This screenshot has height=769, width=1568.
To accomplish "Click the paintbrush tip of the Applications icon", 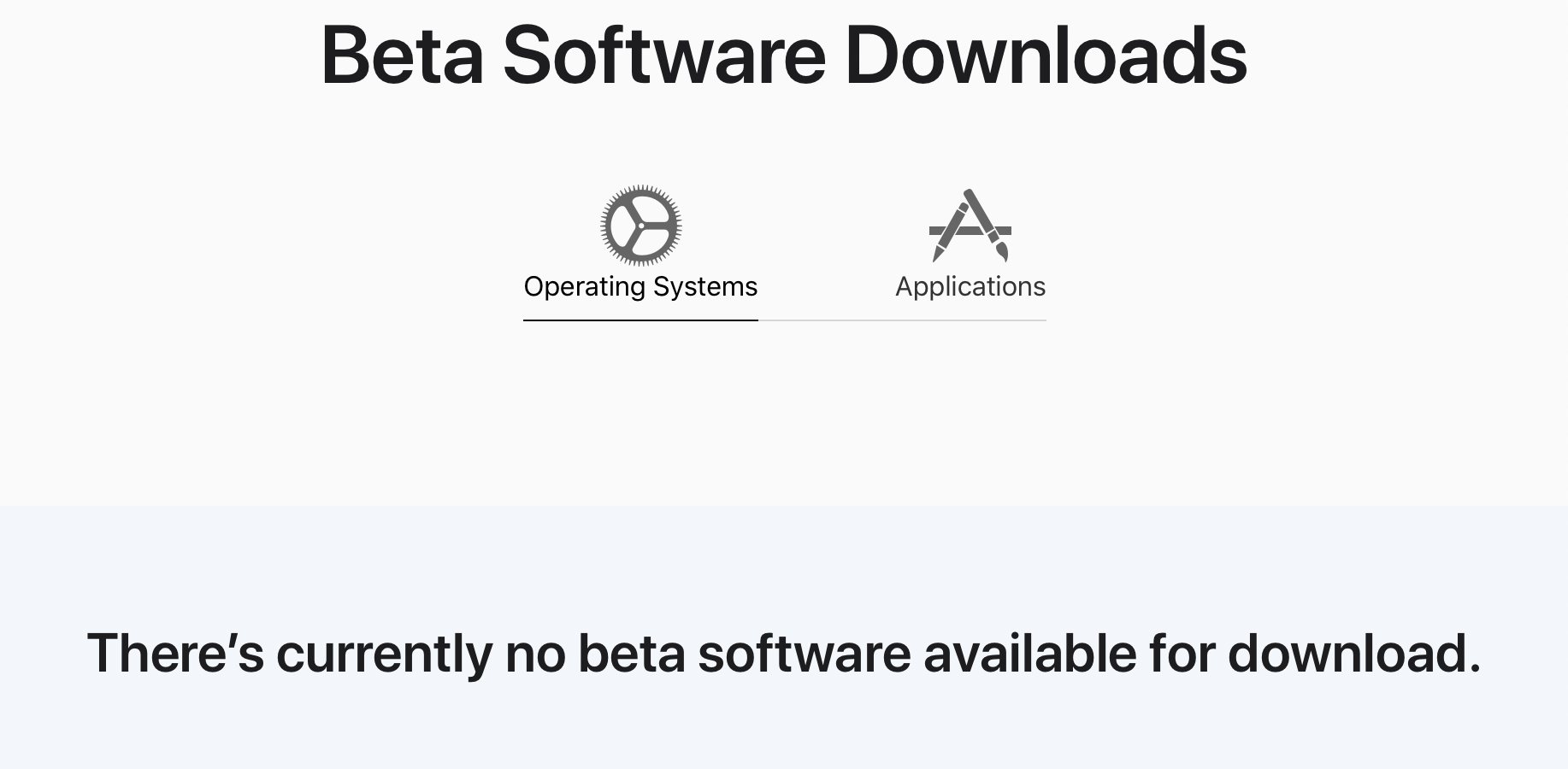I will click(1003, 253).
